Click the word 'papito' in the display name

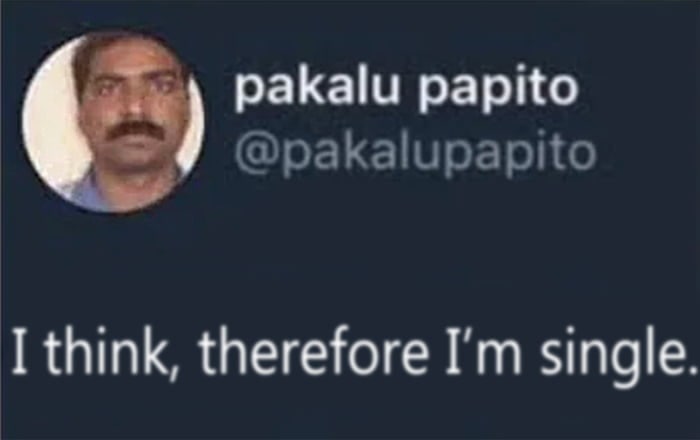click(x=498, y=91)
